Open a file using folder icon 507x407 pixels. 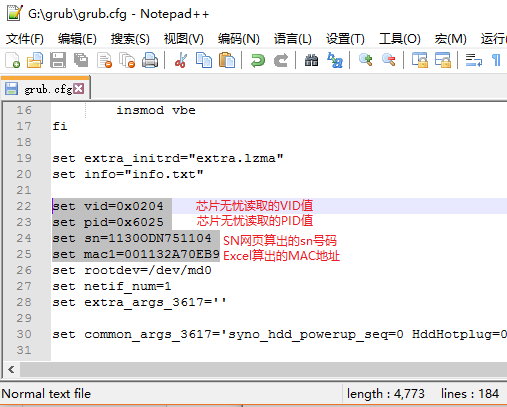click(35, 60)
